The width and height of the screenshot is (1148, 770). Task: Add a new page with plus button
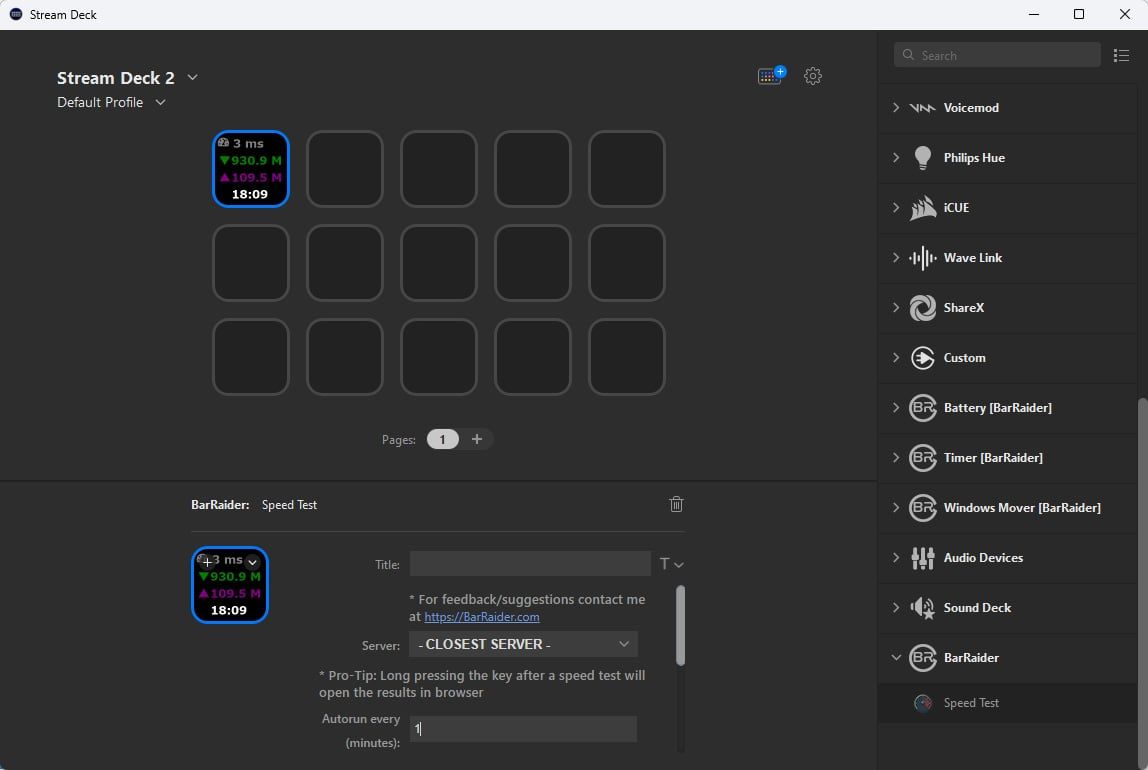tap(477, 439)
